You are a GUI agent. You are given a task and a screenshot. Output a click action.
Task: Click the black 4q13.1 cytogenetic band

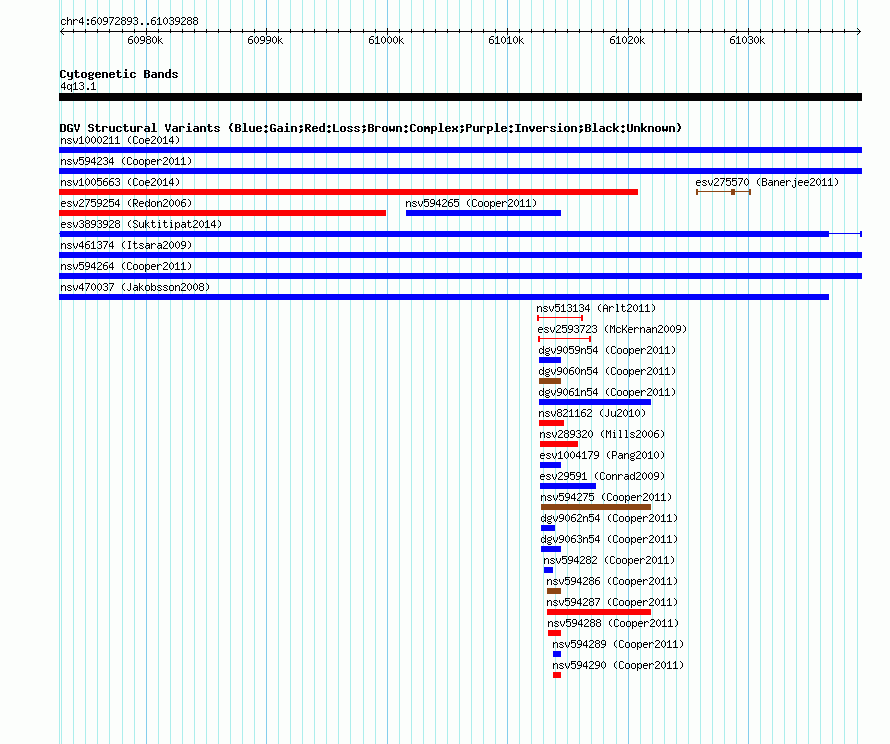coord(460,97)
